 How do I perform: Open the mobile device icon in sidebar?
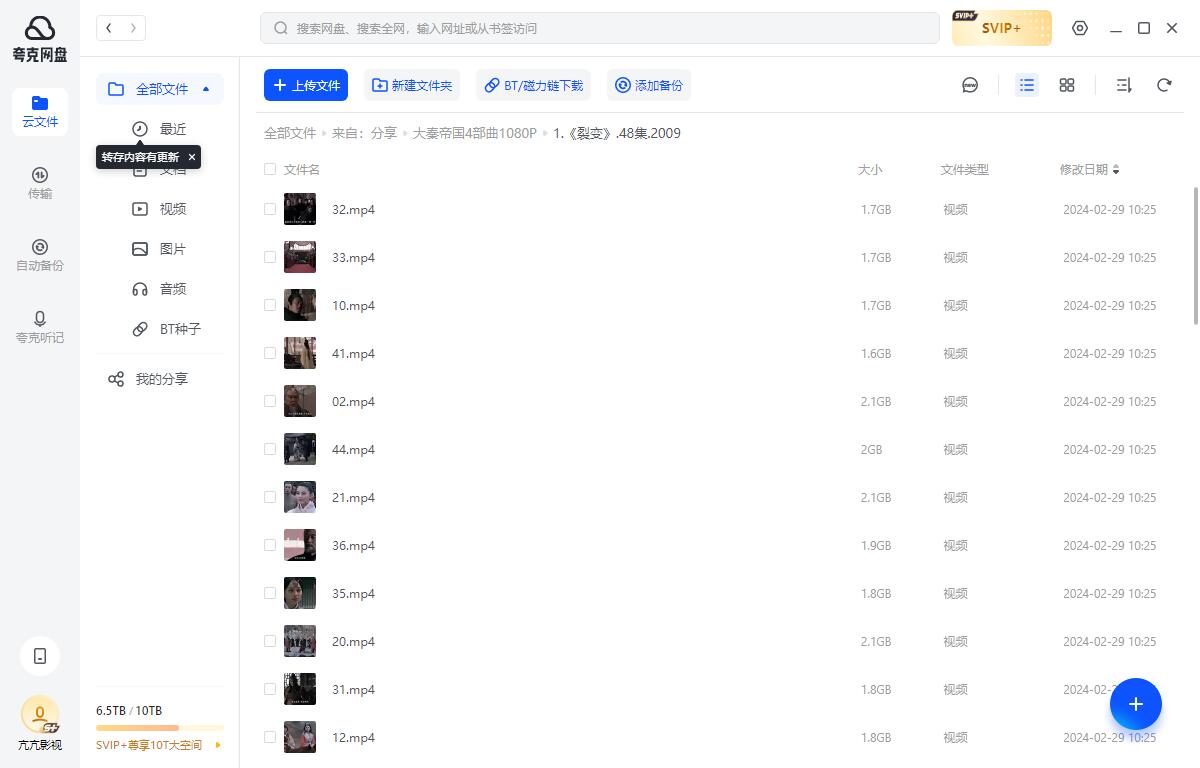40,656
